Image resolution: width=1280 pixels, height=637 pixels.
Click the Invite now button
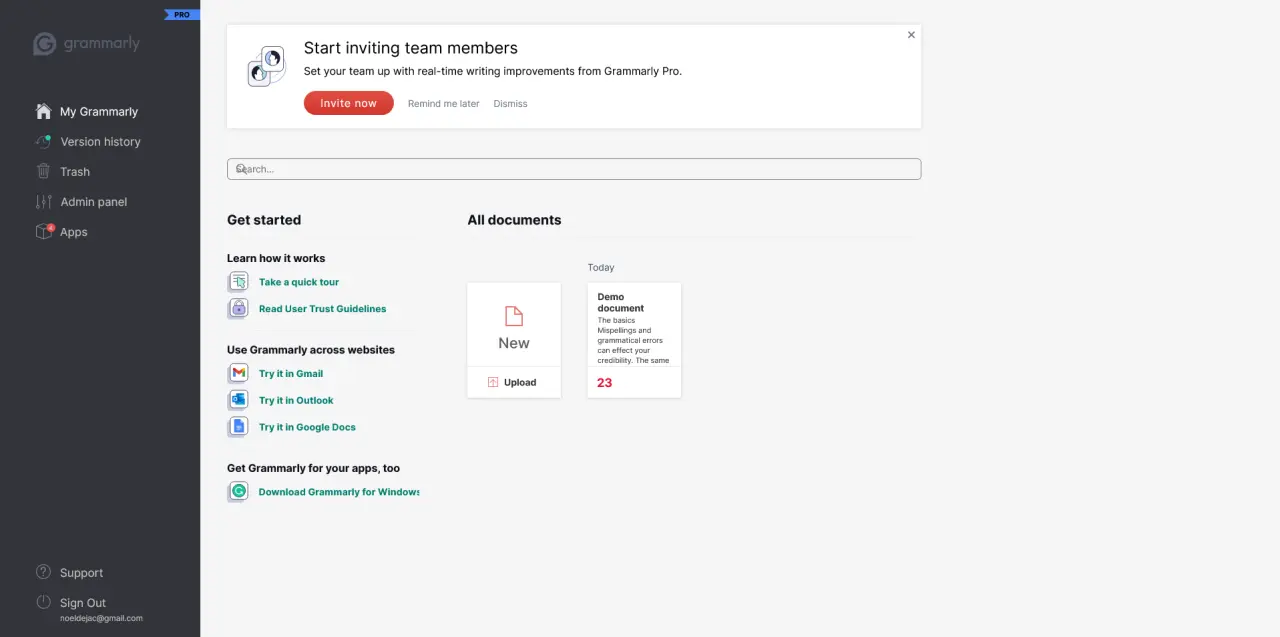click(x=349, y=103)
